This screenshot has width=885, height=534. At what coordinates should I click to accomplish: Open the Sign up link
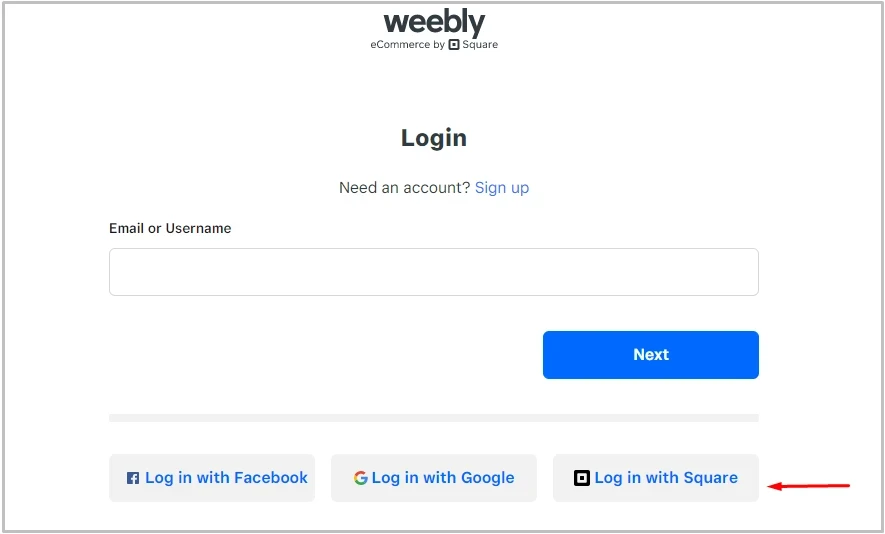click(x=502, y=188)
